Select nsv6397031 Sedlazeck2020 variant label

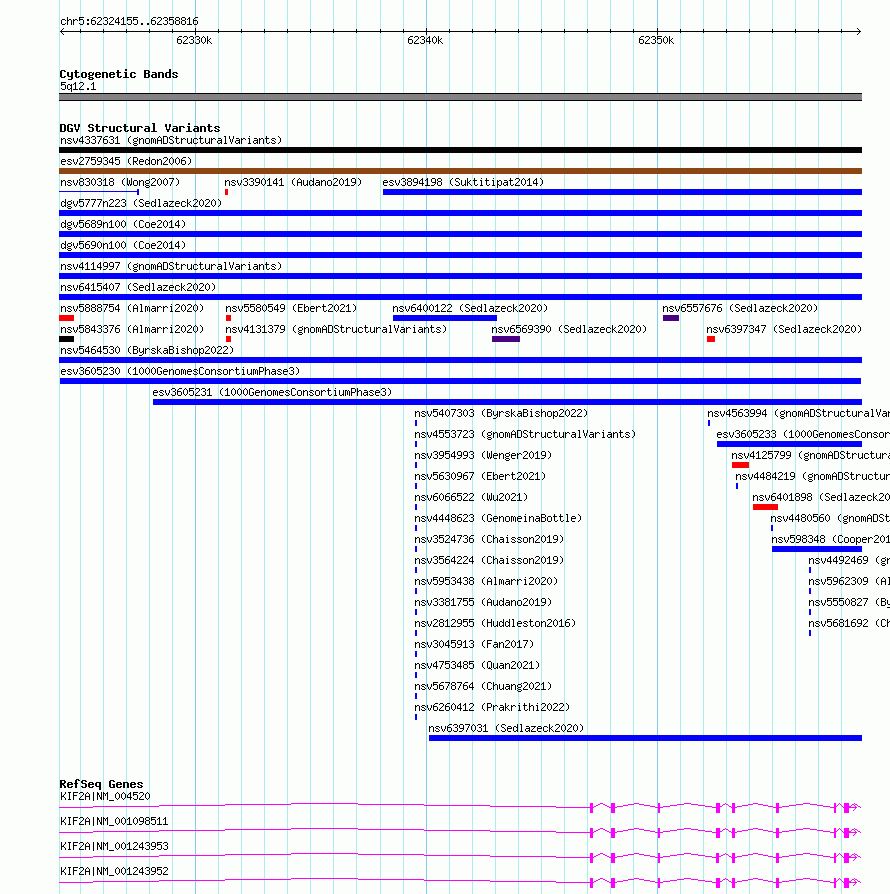[x=506, y=729]
